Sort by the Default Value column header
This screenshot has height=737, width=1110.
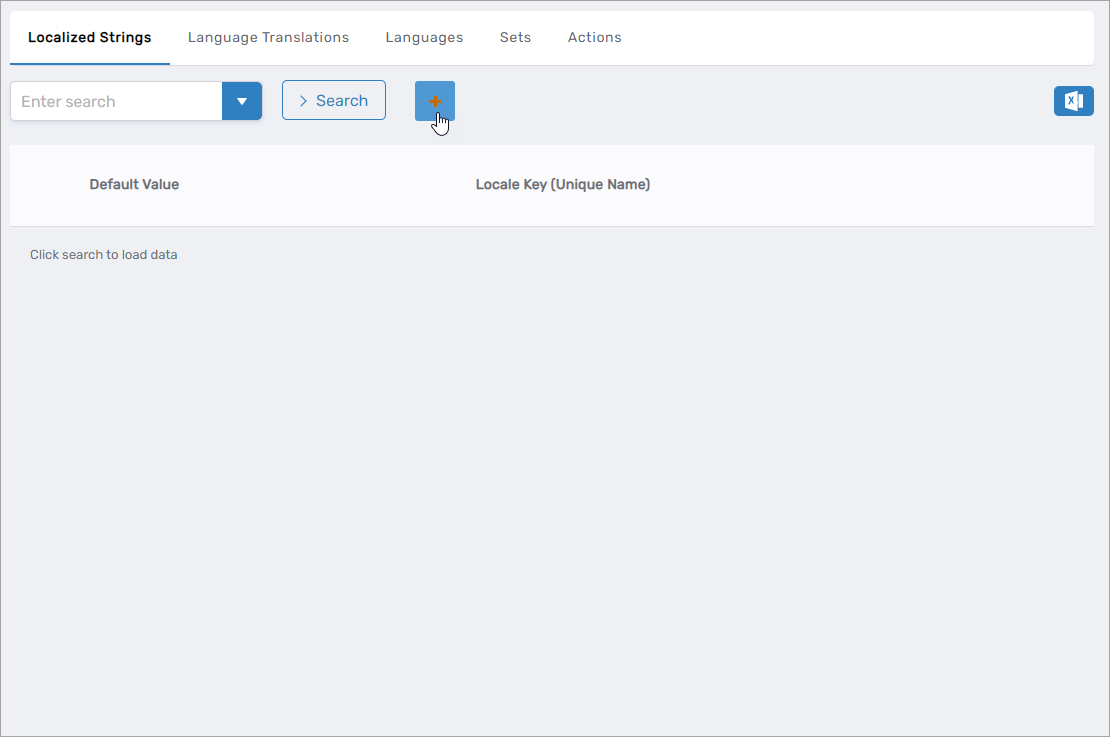(134, 184)
